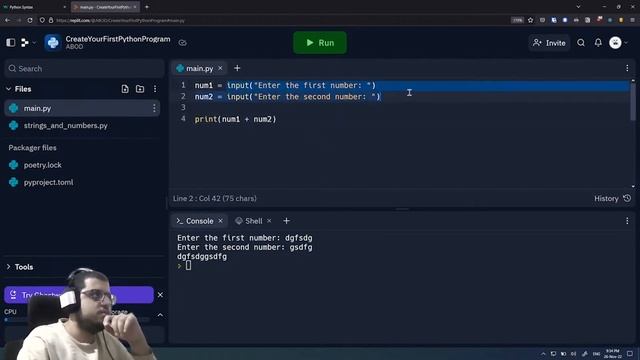Click the console prompt cursor
The width and height of the screenshot is (640, 360).
(188, 266)
